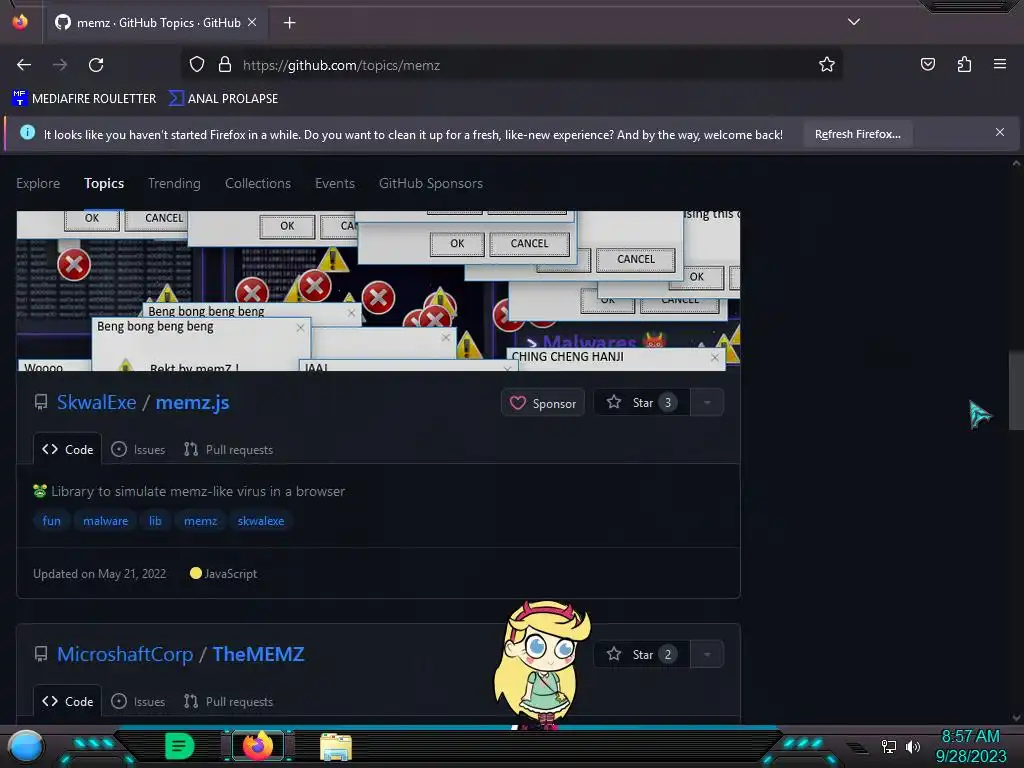Open the memz.js Code tab
This screenshot has width=1024, height=768.
[67, 449]
